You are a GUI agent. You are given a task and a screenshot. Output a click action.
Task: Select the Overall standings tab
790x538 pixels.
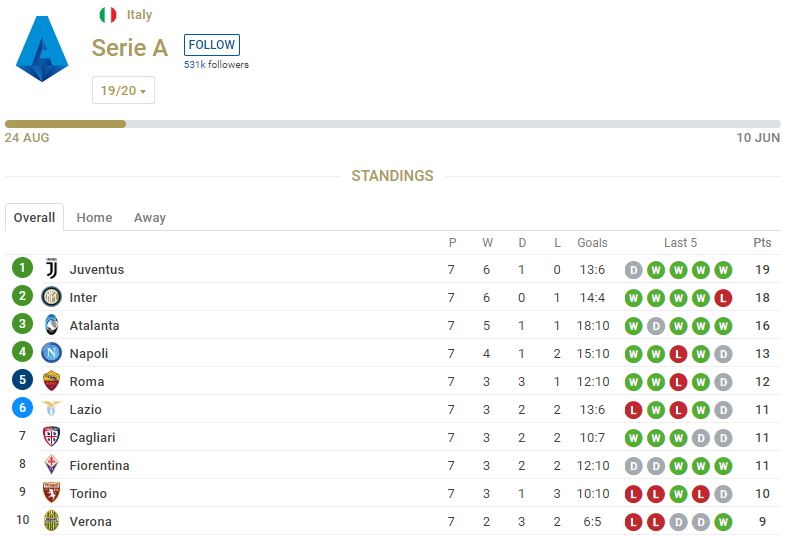pyautogui.click(x=34, y=218)
